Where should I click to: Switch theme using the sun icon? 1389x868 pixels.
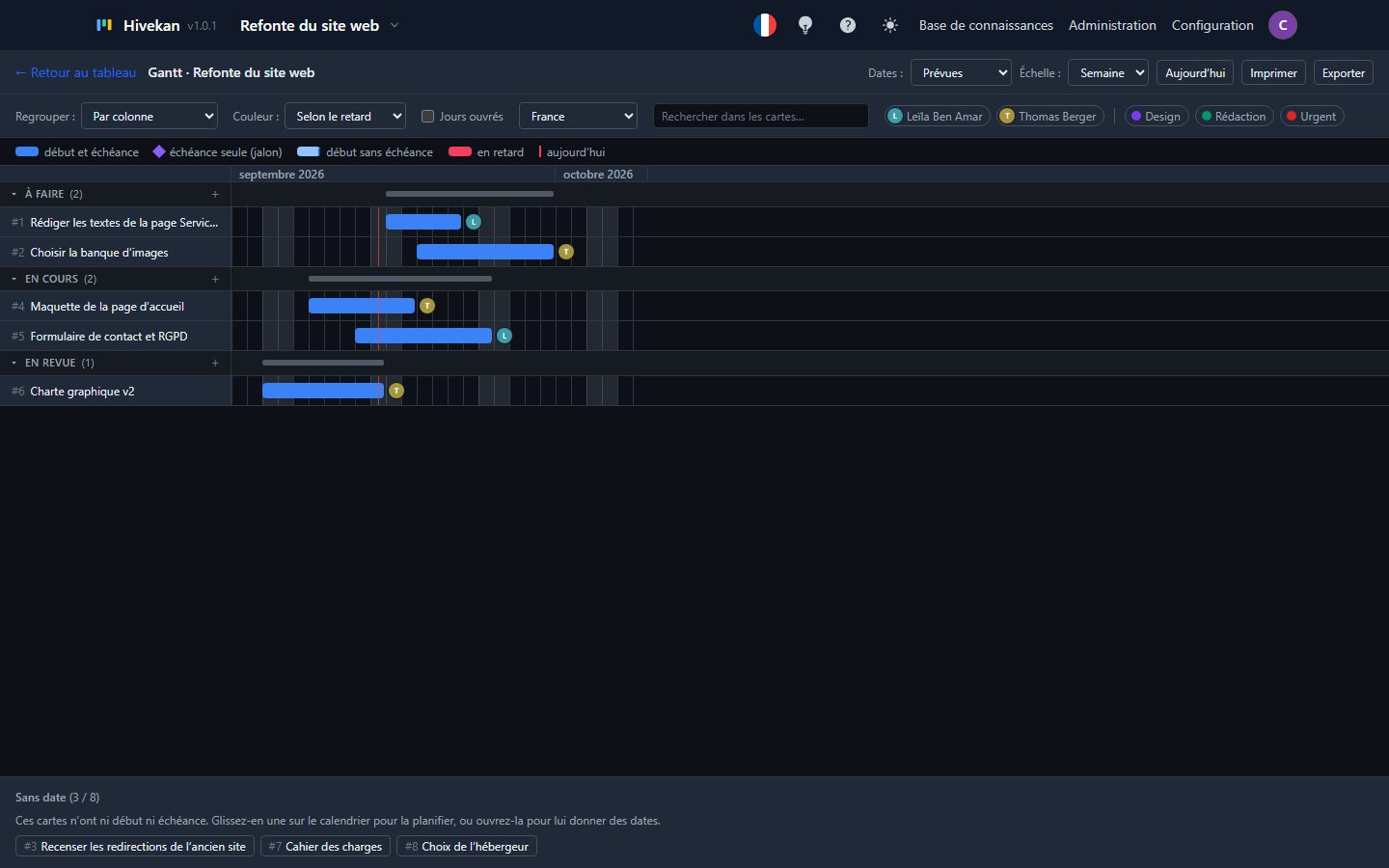click(890, 25)
